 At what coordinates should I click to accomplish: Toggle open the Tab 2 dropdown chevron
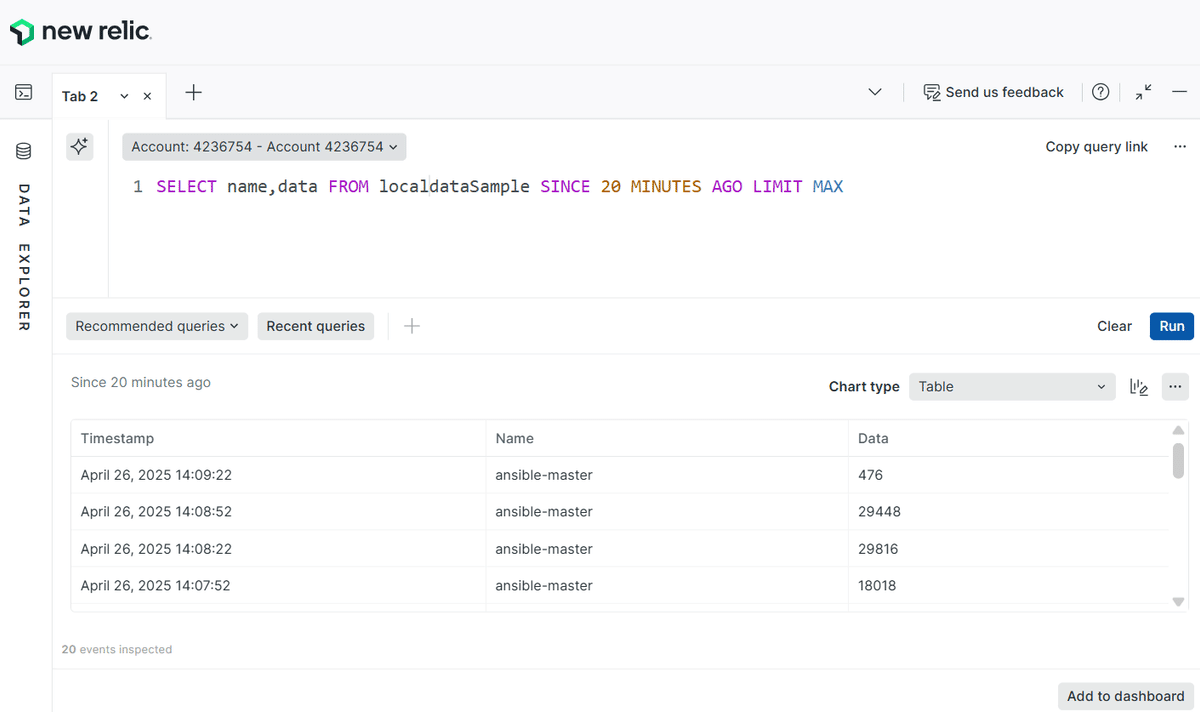(123, 96)
